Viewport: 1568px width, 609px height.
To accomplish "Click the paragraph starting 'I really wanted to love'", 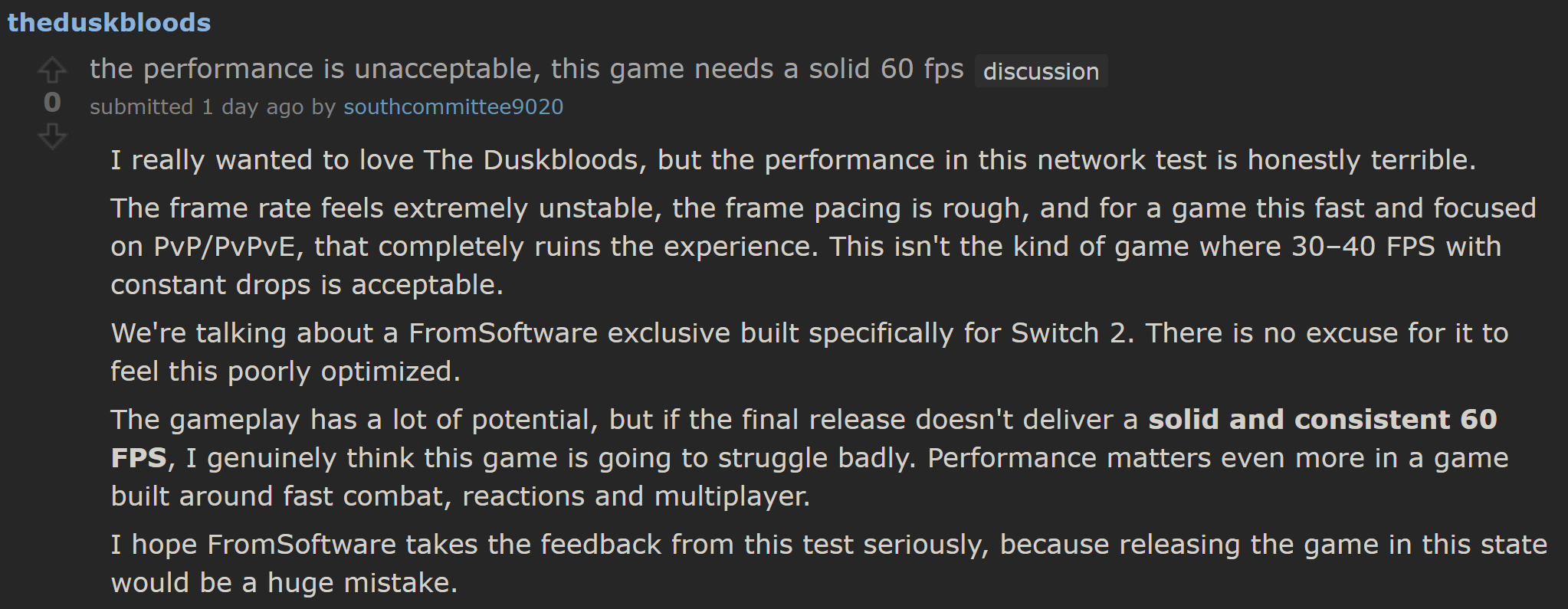I will point(793,160).
